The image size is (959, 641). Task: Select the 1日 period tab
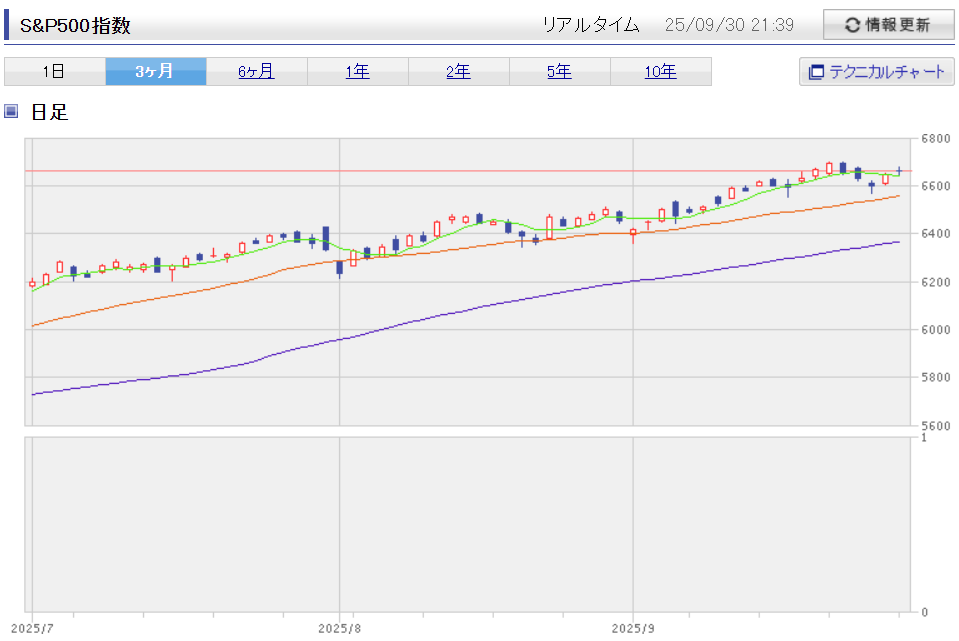click(54, 71)
